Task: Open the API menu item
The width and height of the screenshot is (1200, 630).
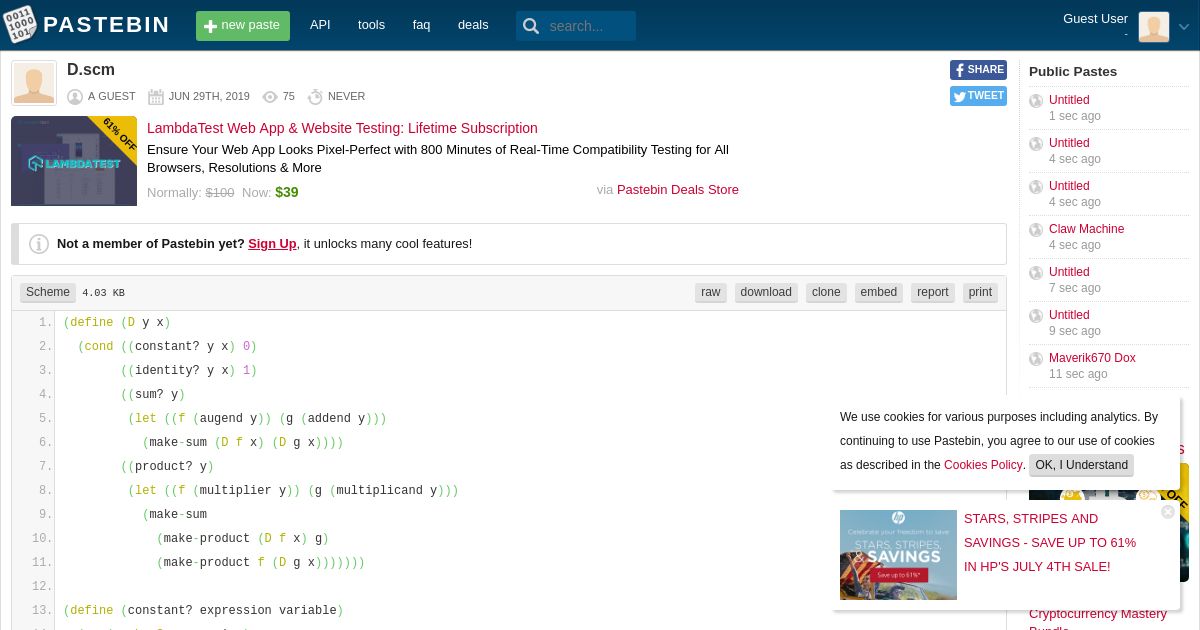Action: pyautogui.click(x=320, y=25)
